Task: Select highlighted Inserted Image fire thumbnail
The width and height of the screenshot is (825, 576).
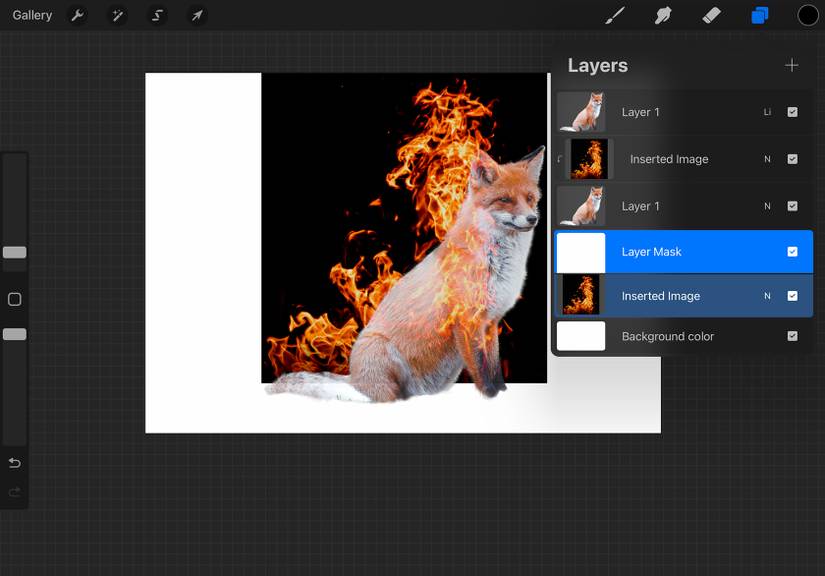Action: pos(581,296)
